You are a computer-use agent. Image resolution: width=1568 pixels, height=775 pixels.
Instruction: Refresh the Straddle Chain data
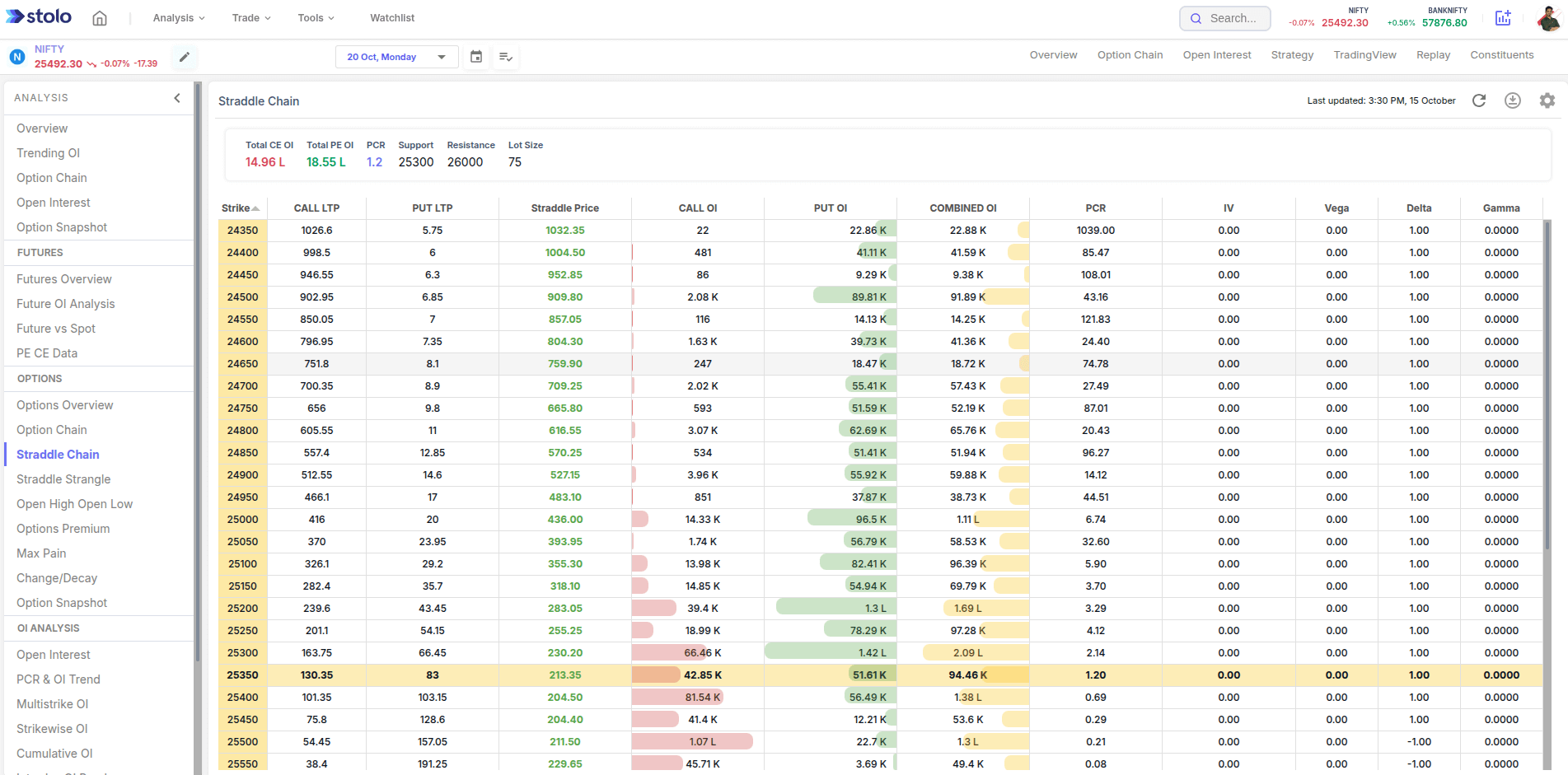coord(1479,100)
